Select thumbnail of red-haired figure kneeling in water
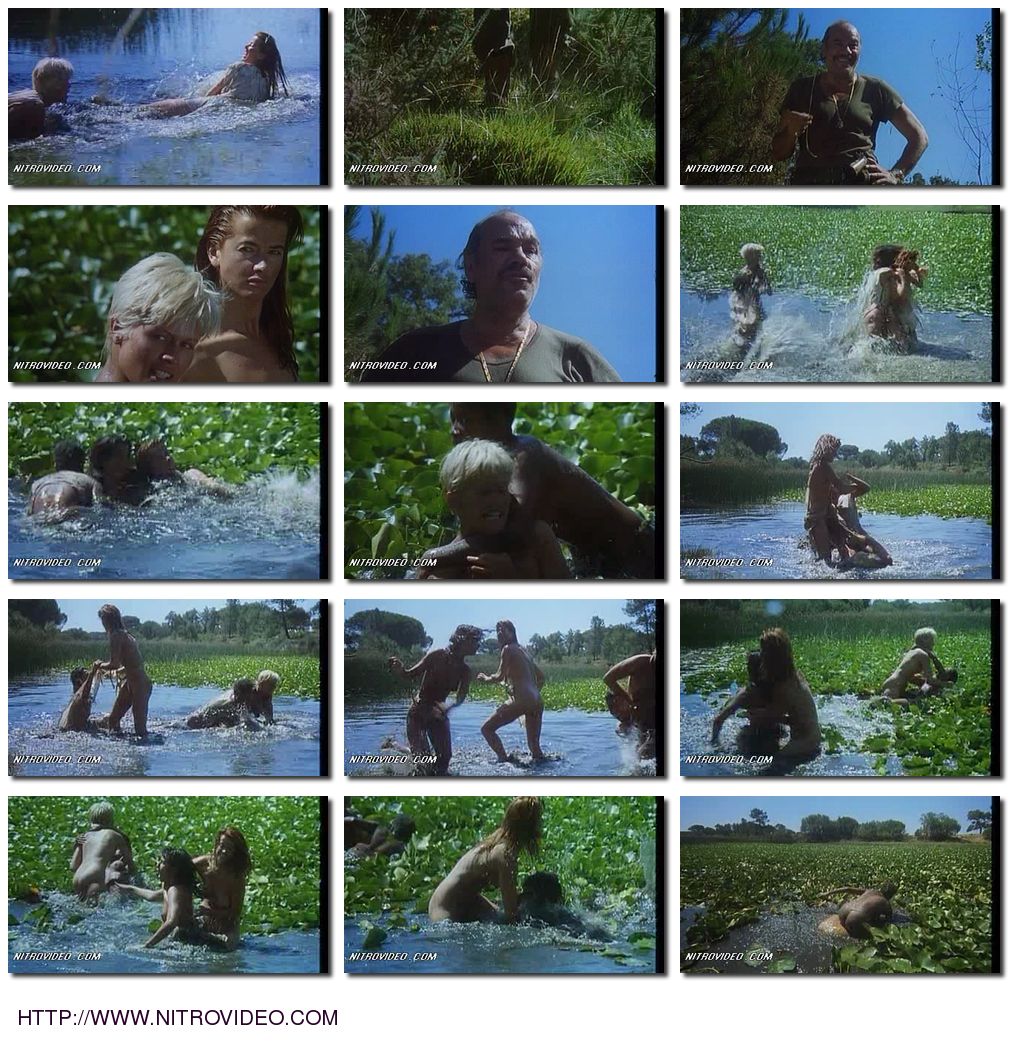The image size is (1012, 1055). (x=500, y=885)
